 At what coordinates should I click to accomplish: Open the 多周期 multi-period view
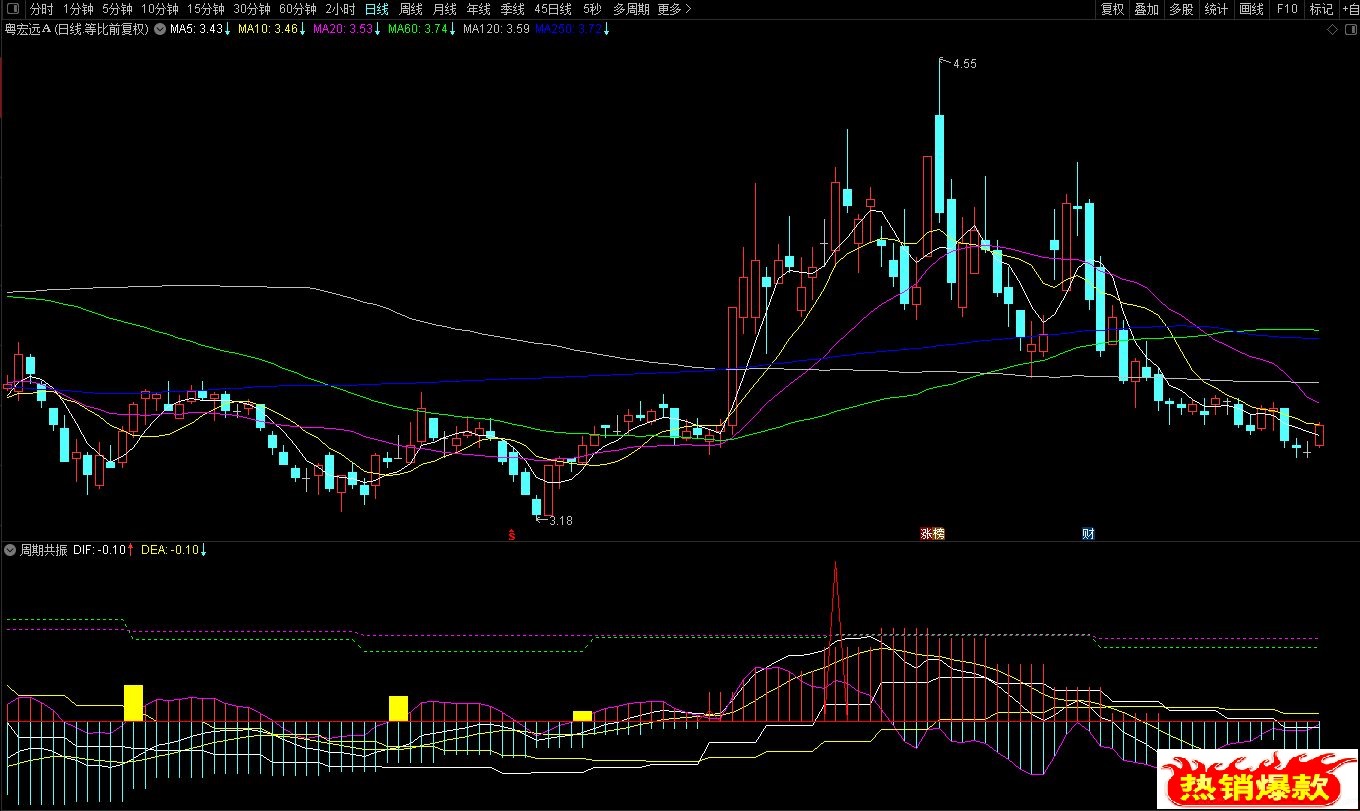631,9
